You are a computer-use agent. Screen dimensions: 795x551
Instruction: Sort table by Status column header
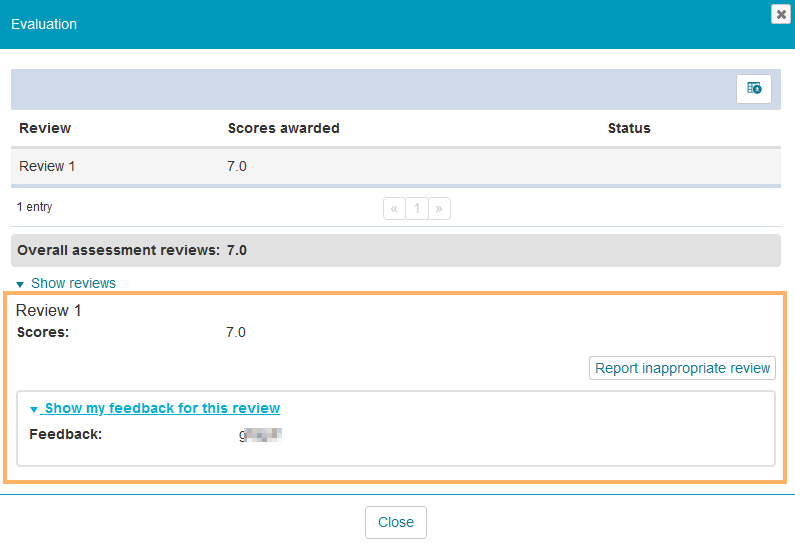[x=629, y=128]
